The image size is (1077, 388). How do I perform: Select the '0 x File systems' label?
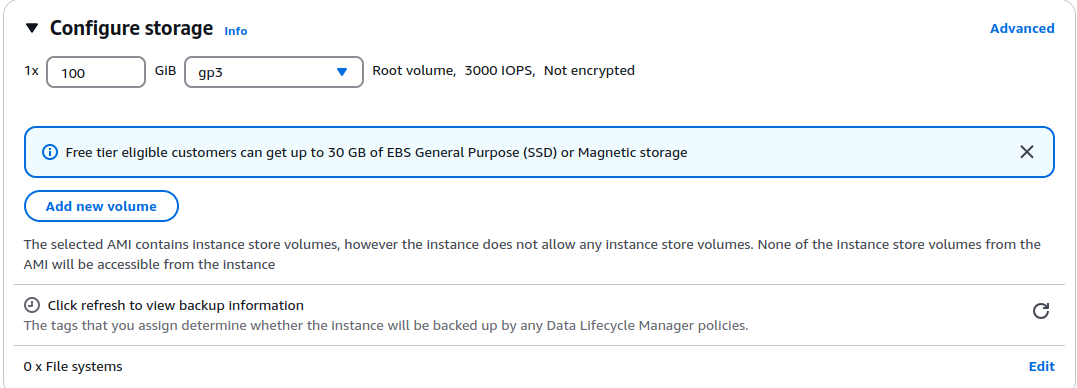73,367
